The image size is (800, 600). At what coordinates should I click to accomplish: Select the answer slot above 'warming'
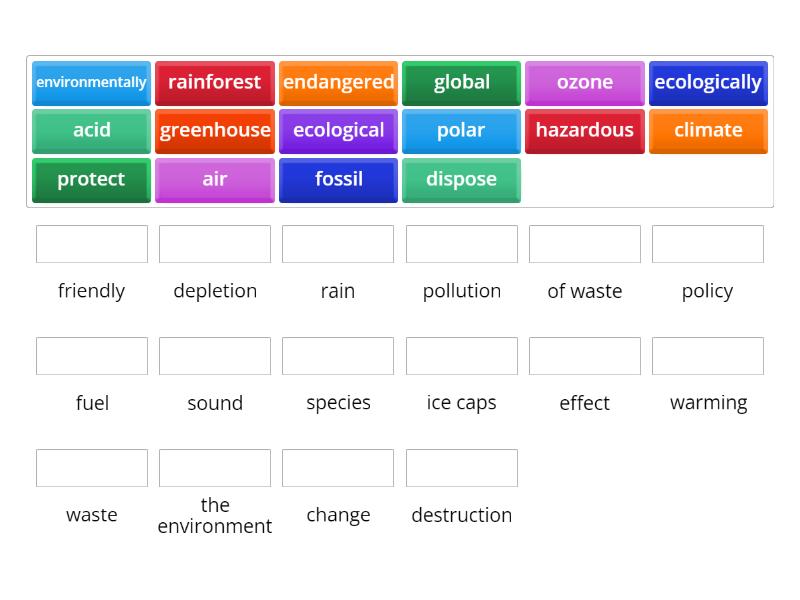click(708, 356)
